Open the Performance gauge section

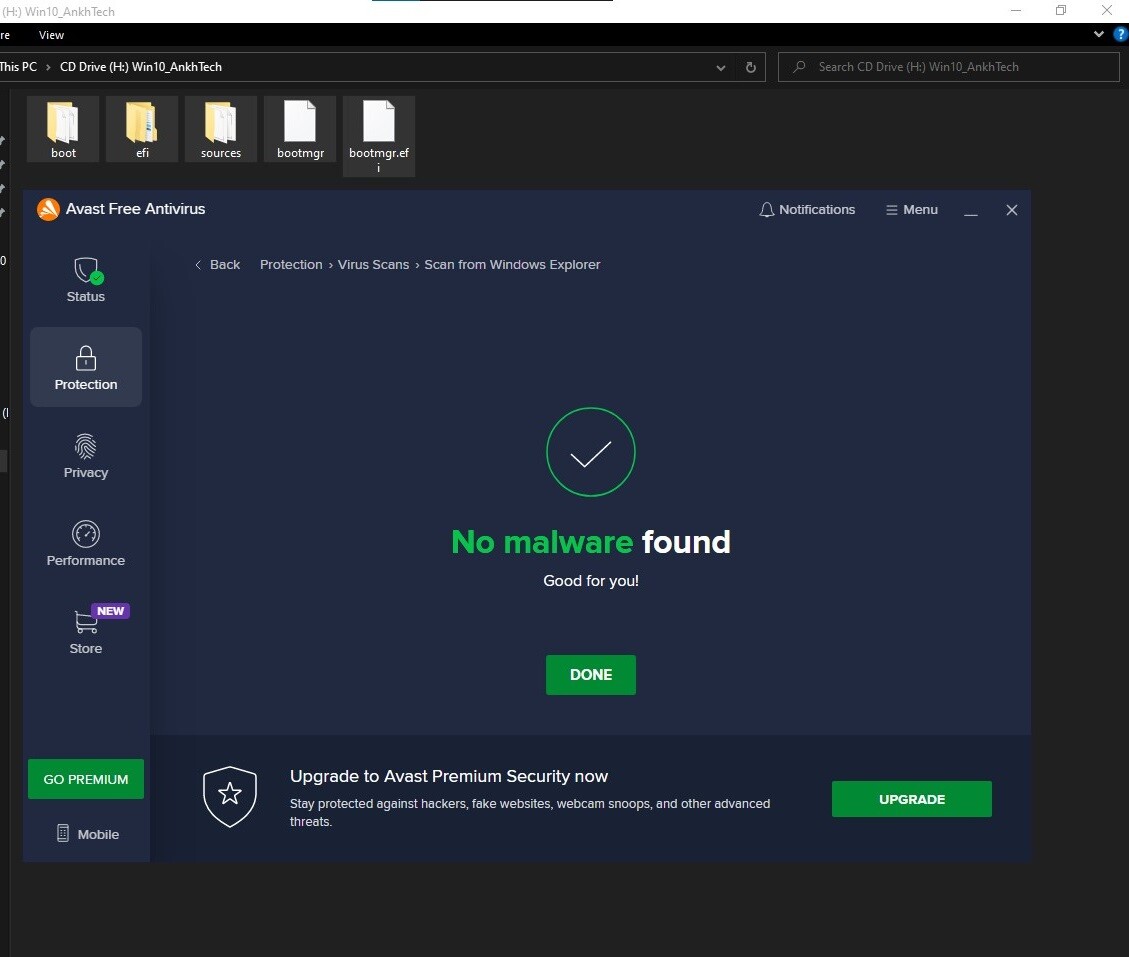click(x=86, y=544)
